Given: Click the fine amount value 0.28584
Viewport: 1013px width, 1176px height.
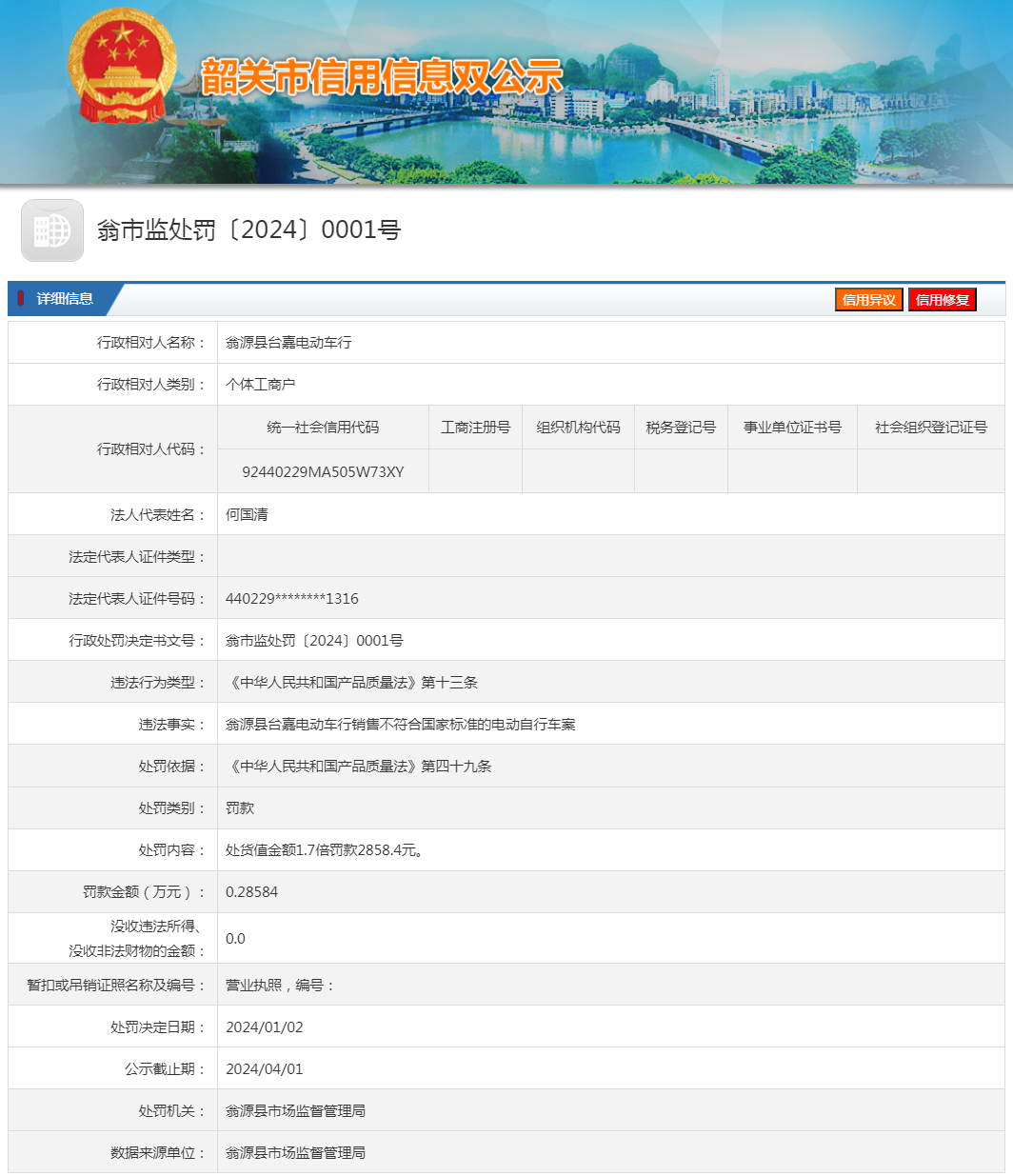Looking at the screenshot, I should point(251,892).
